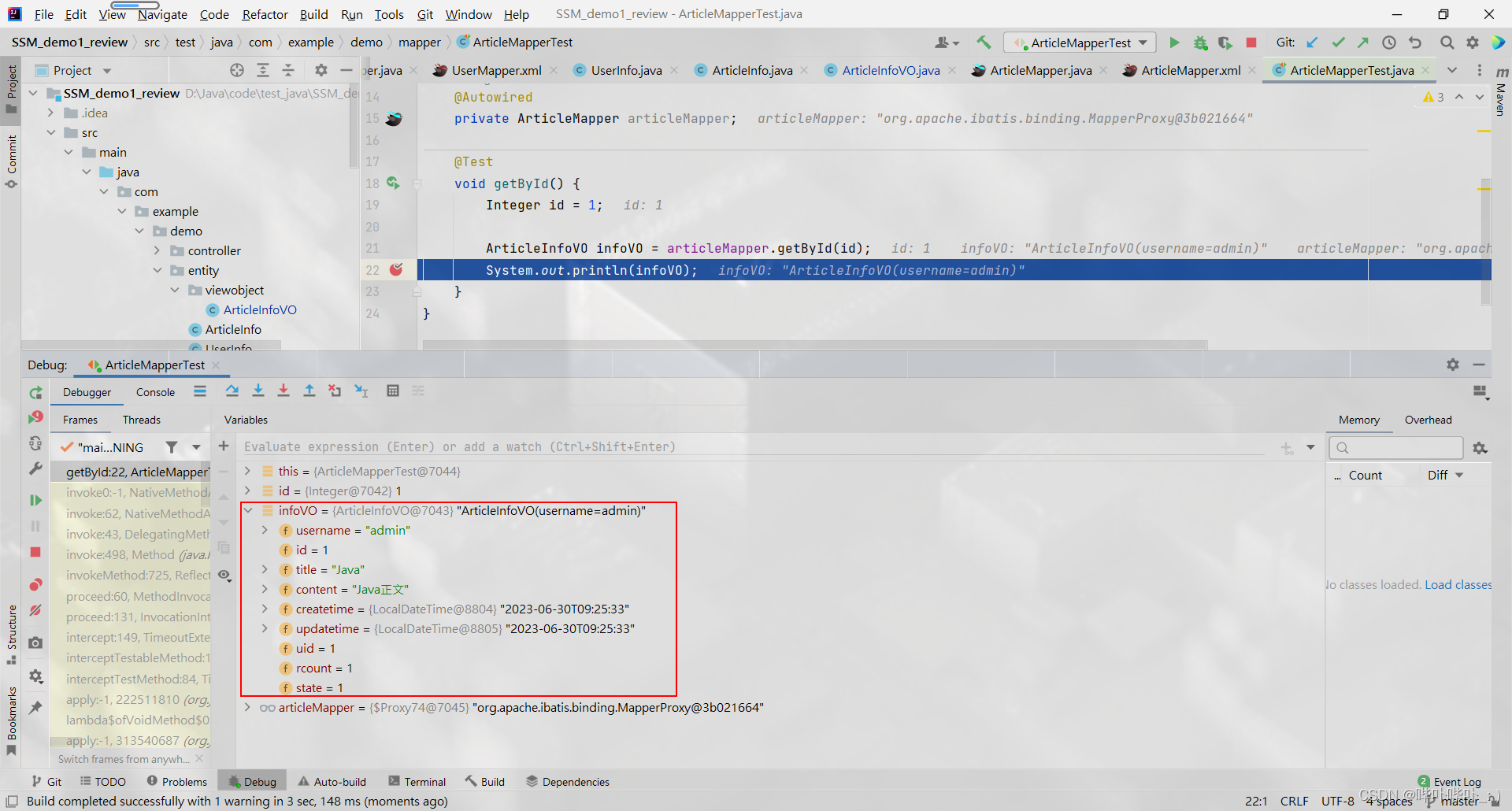The height and width of the screenshot is (811, 1512).
Task: Rerun ArticleMapperTest in debug sidebar
Action: point(35,392)
